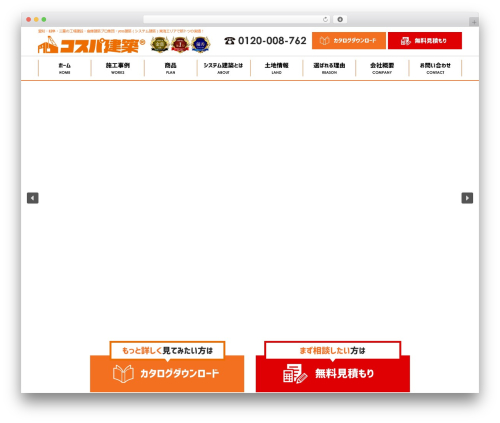Open header 無料見積もり red button
The height and width of the screenshot is (423, 500).
tap(425, 41)
